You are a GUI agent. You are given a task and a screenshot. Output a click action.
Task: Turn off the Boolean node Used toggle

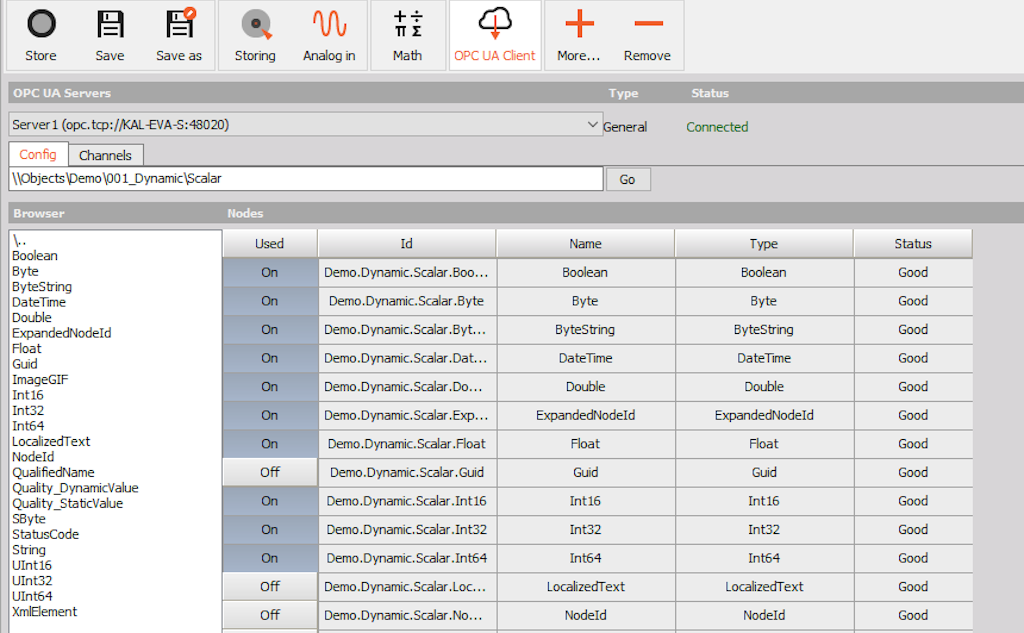(x=270, y=272)
